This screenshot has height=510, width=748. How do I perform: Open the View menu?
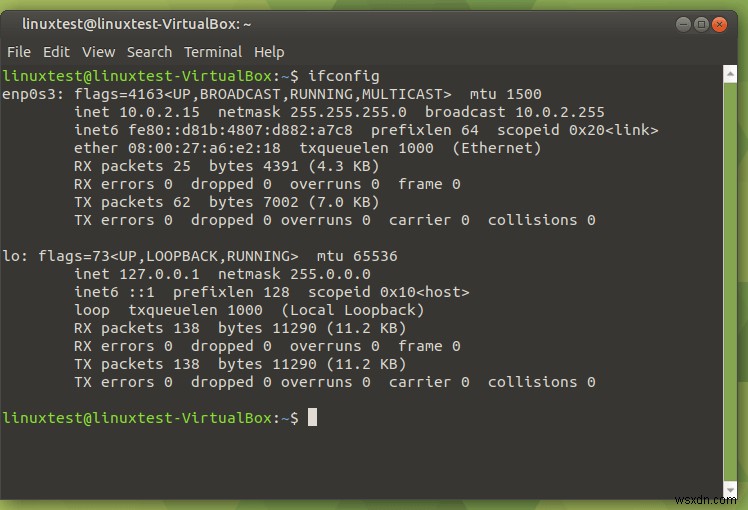pyautogui.click(x=98, y=52)
